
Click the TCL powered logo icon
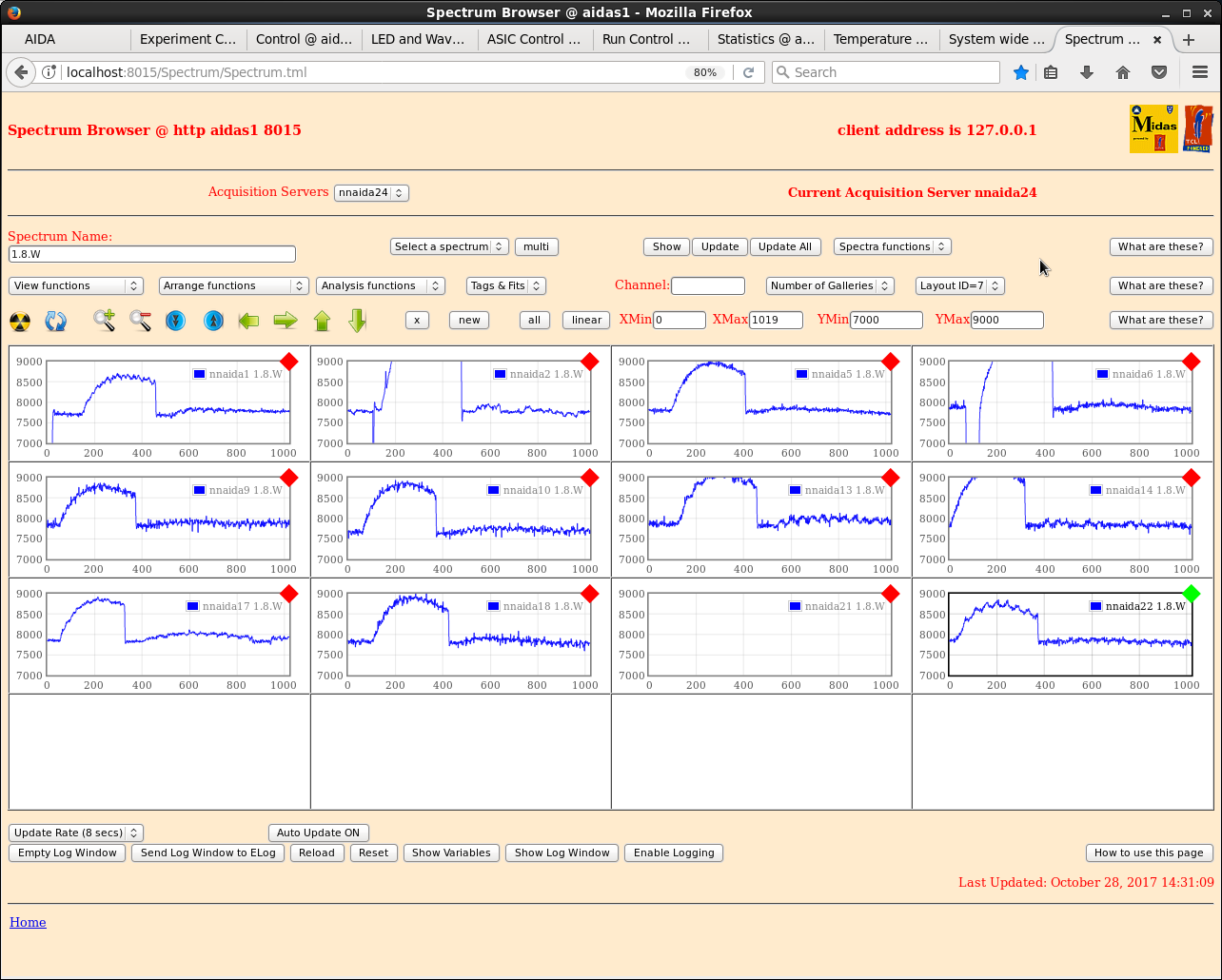[x=1198, y=128]
